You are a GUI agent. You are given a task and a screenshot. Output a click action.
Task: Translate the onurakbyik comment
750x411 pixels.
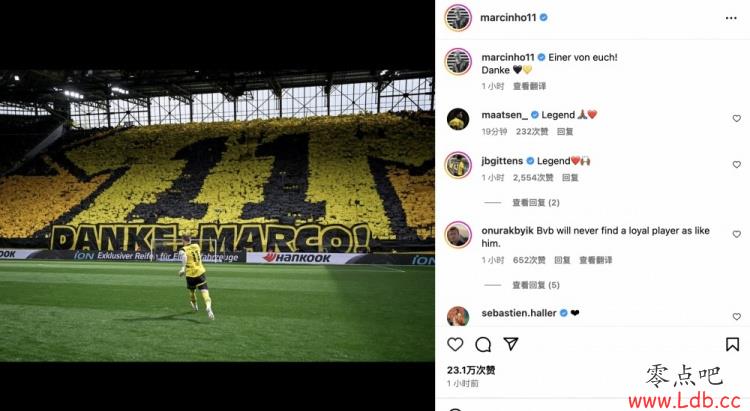point(596,260)
